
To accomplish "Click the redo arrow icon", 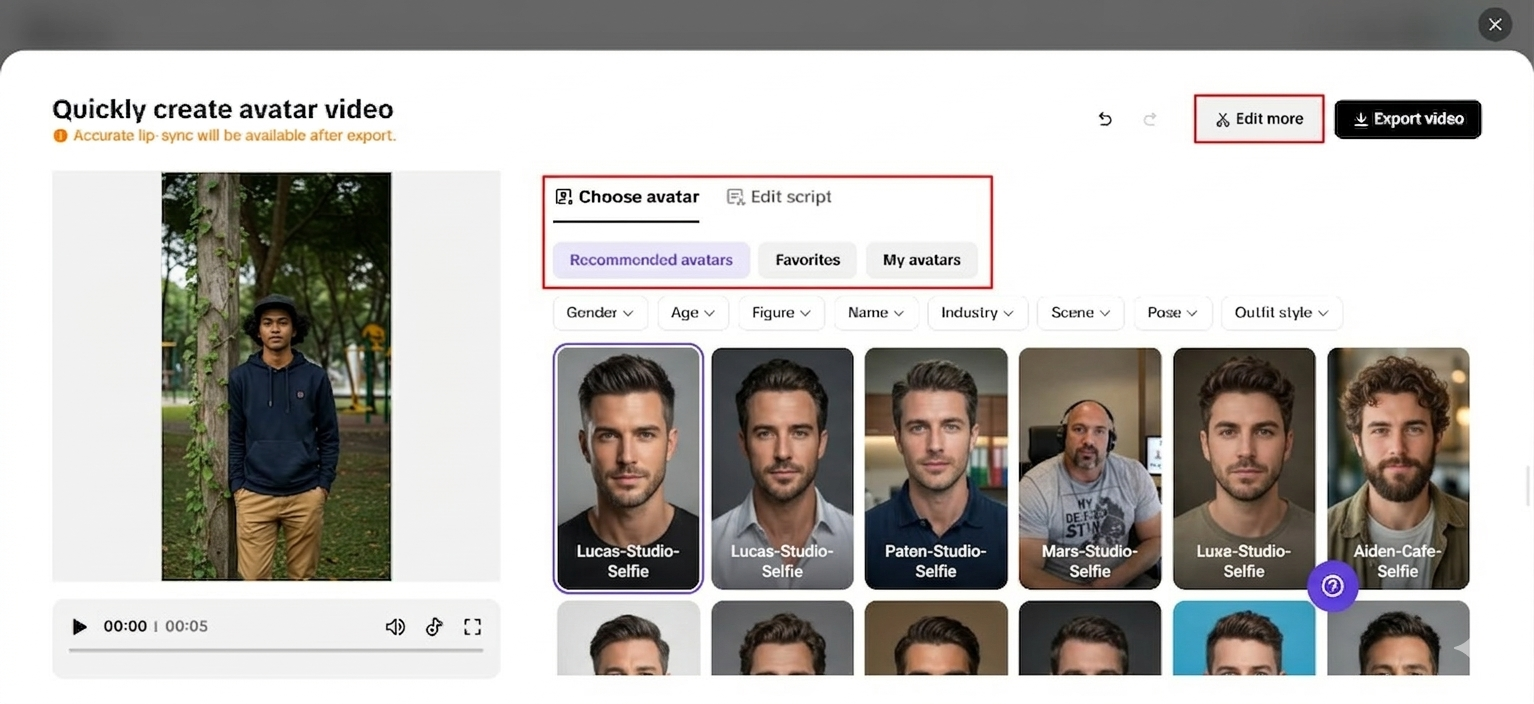I will 1150,119.
